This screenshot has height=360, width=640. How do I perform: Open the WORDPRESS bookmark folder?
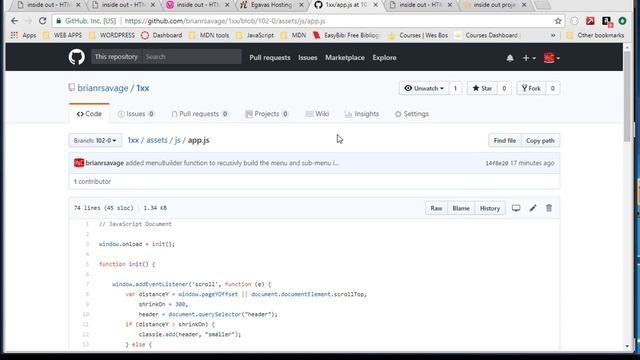(112, 36)
